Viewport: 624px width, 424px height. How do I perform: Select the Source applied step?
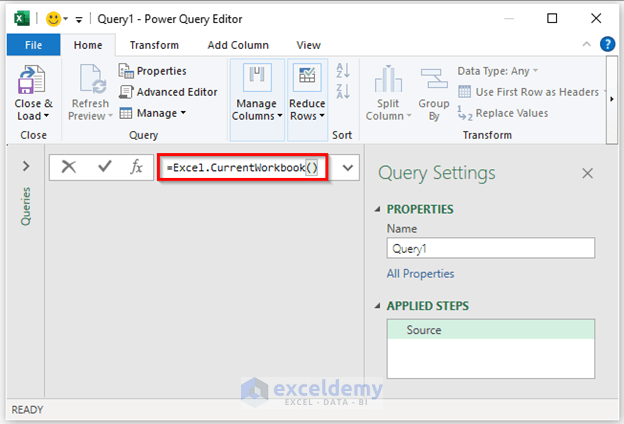(x=491, y=330)
